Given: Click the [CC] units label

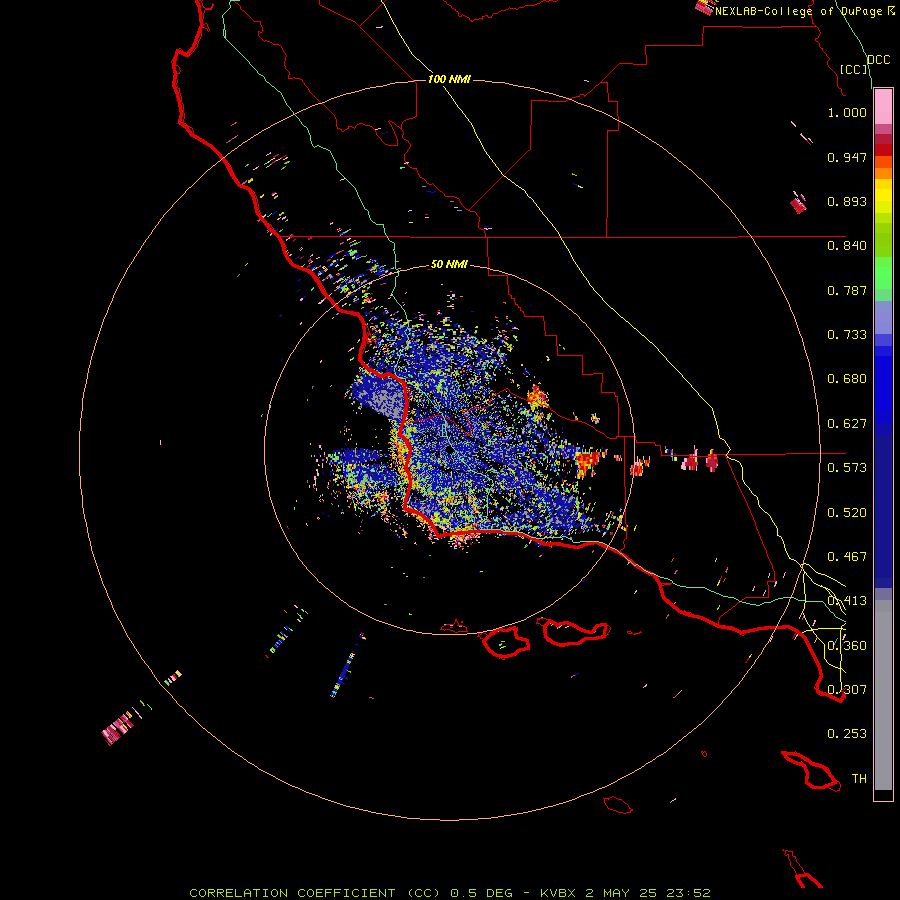Looking at the screenshot, I should (854, 69).
